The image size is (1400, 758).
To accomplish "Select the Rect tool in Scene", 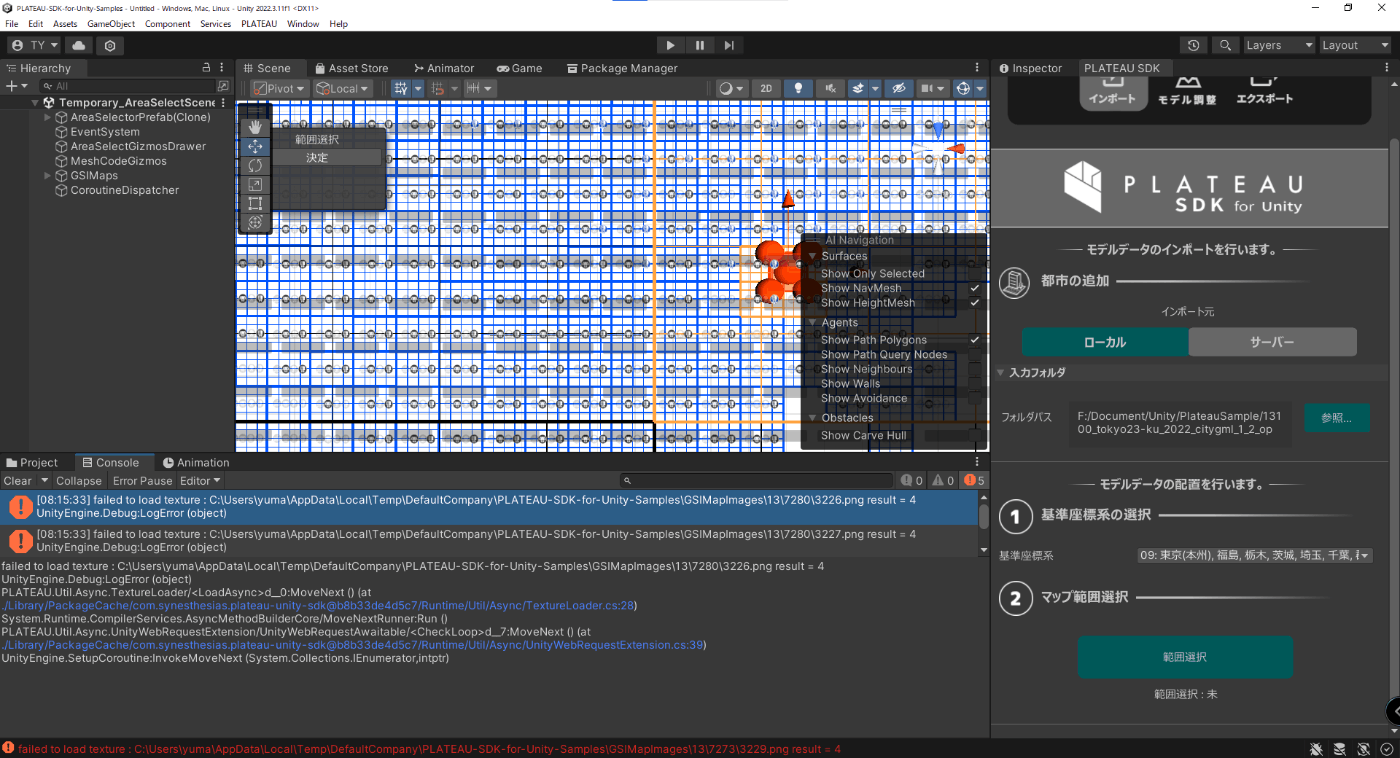I will coord(255,203).
